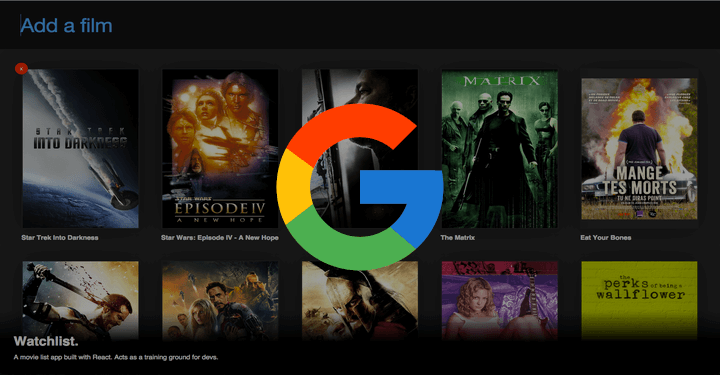Viewport: 720px width, 375px height.
Task: Click the 'Eat Your Bones' title text
Action: (606, 238)
